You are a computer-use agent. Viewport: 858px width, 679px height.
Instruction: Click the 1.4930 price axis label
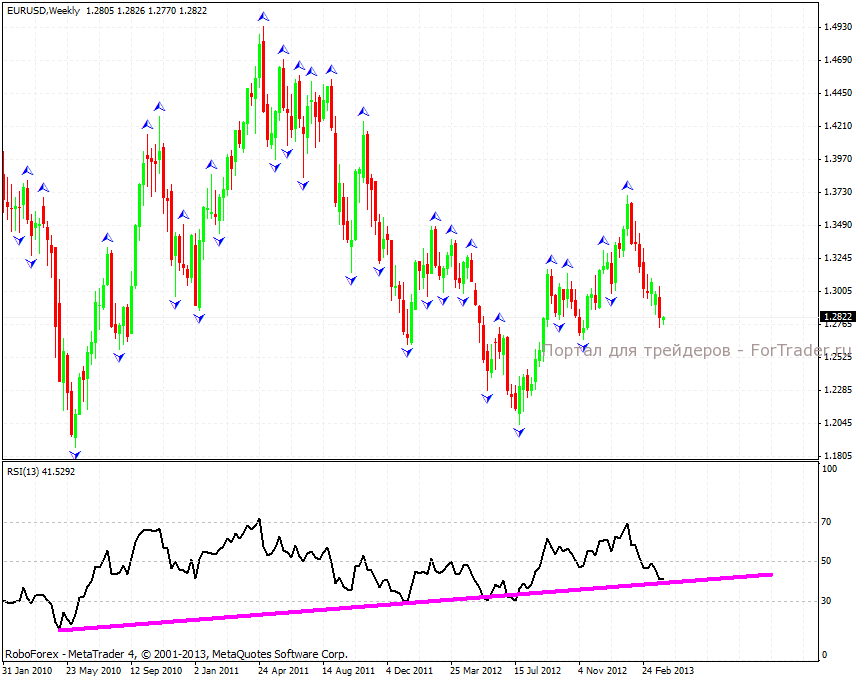(836, 27)
